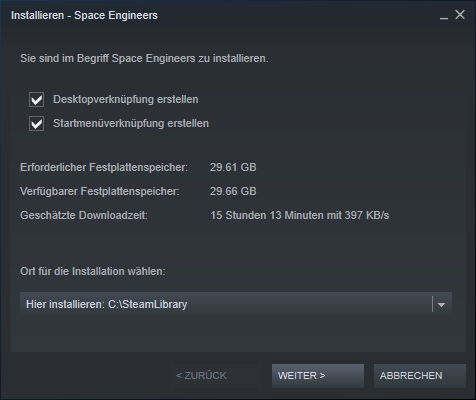
Task: Click the Ort für die Installation wählen label
Action: click(x=93, y=271)
